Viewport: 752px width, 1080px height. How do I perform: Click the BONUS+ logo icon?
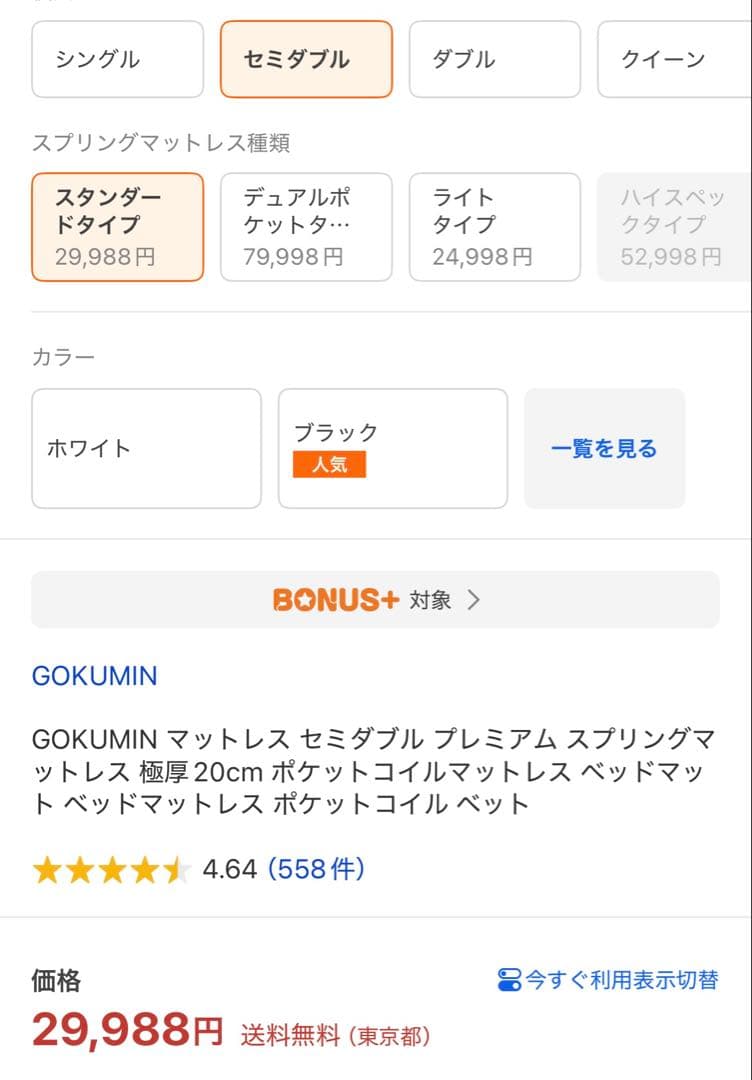coord(333,599)
